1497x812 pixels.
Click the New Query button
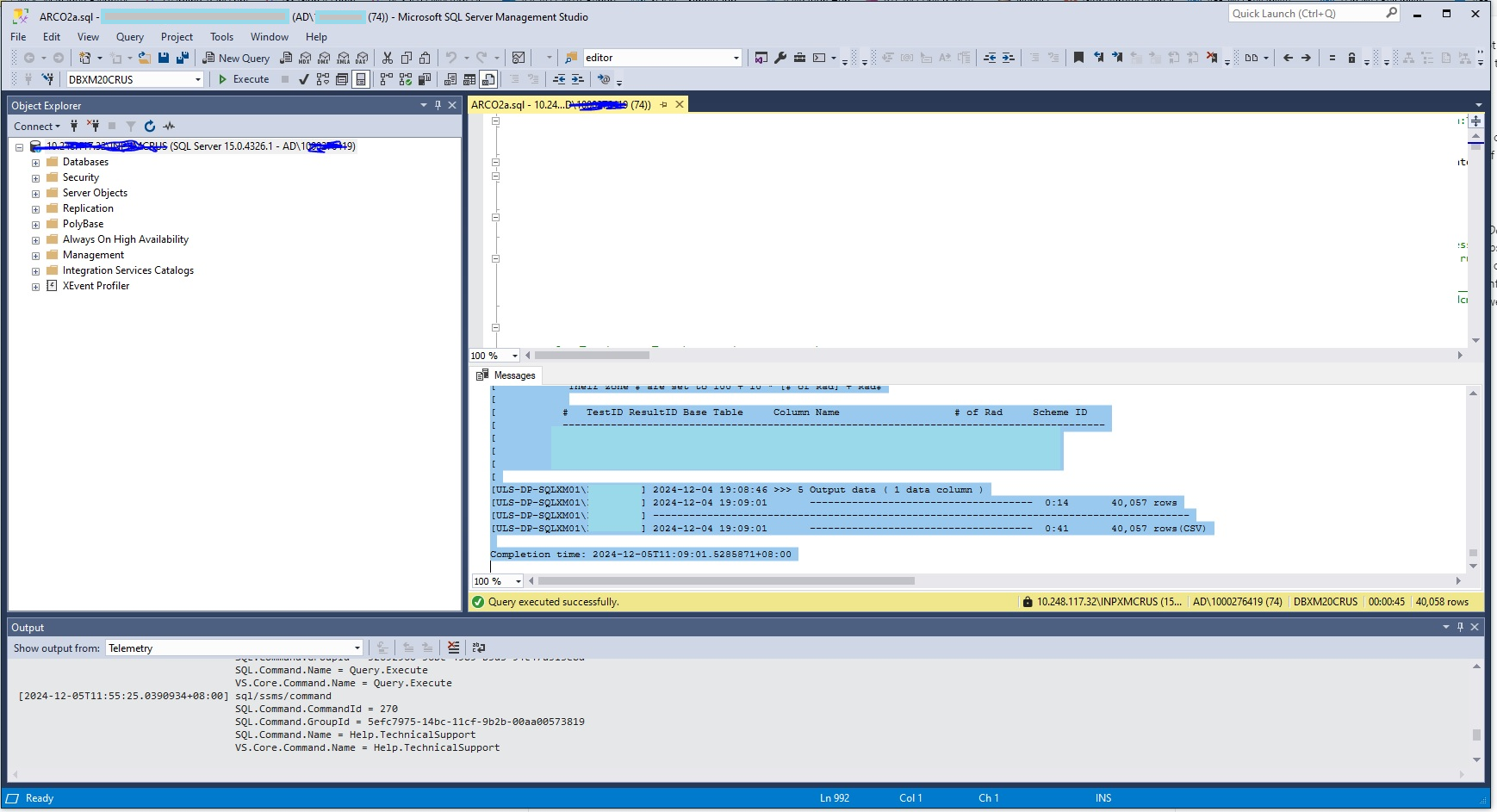[236, 58]
